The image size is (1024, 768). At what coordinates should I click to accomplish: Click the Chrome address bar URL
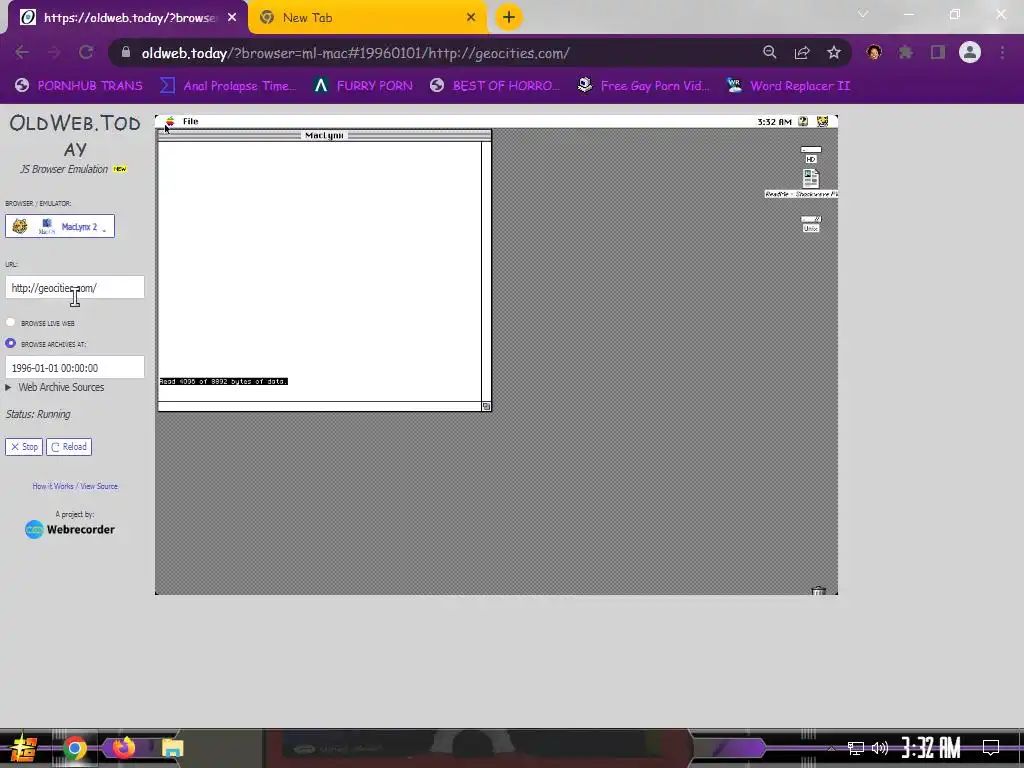355,53
